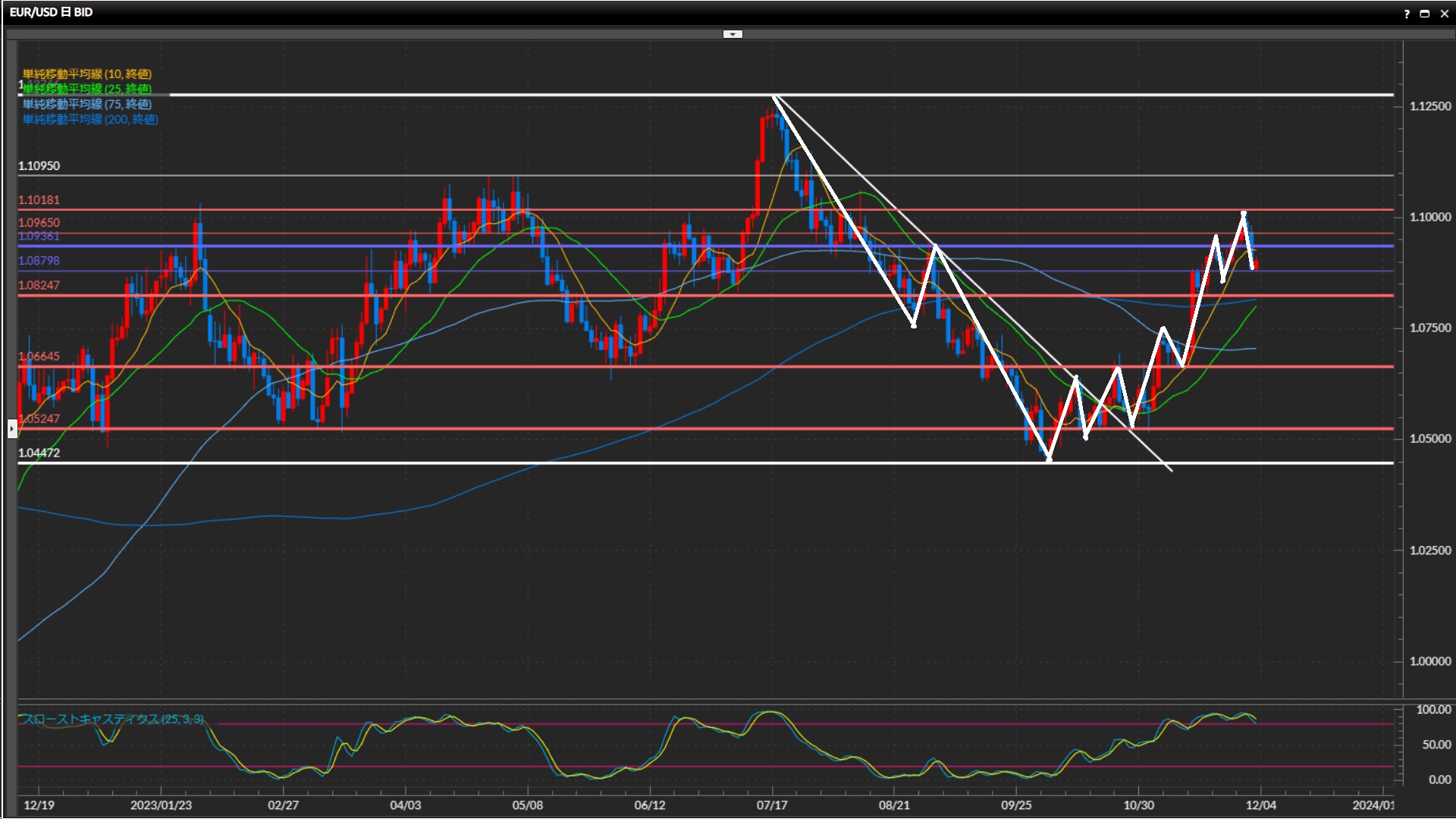Click the 12/04 date on time axis
This screenshot has width=1456, height=819.
(1260, 805)
